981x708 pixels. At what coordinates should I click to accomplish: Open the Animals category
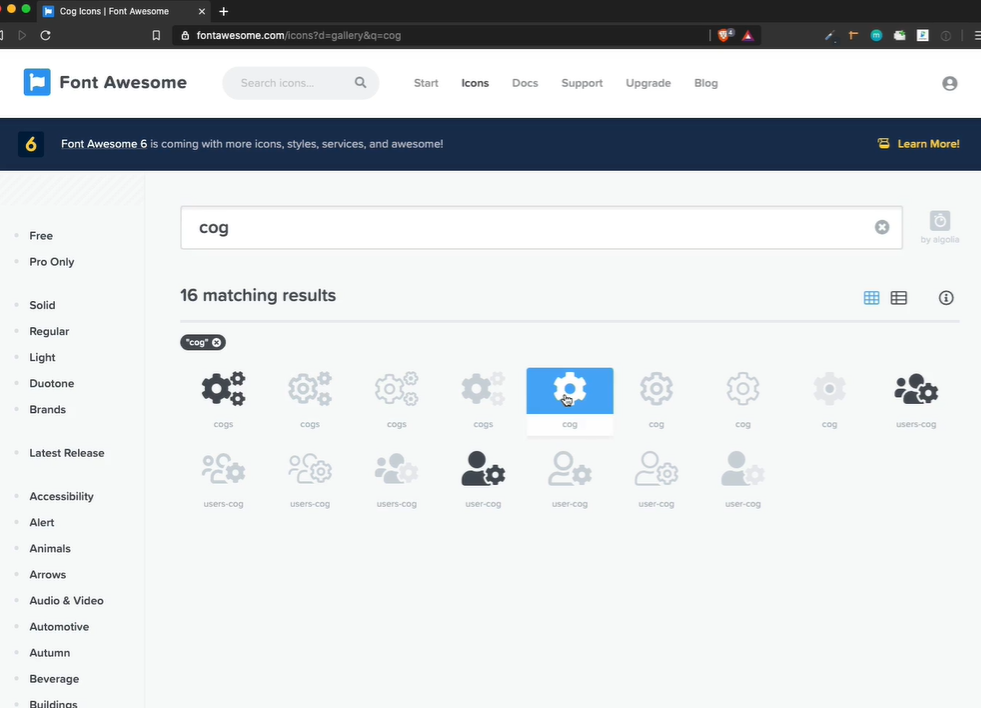(50, 549)
